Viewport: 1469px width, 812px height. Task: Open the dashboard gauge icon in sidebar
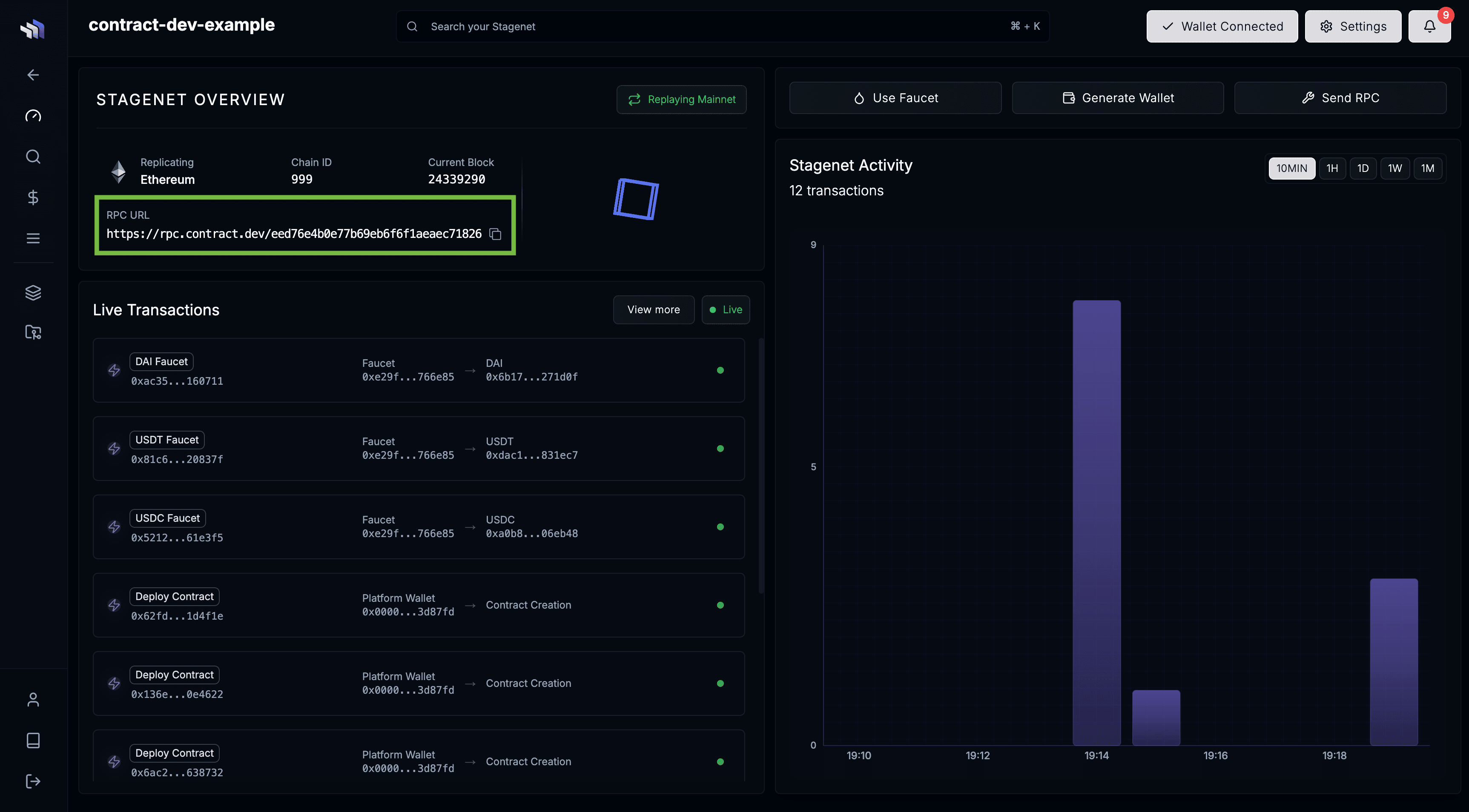pos(33,116)
